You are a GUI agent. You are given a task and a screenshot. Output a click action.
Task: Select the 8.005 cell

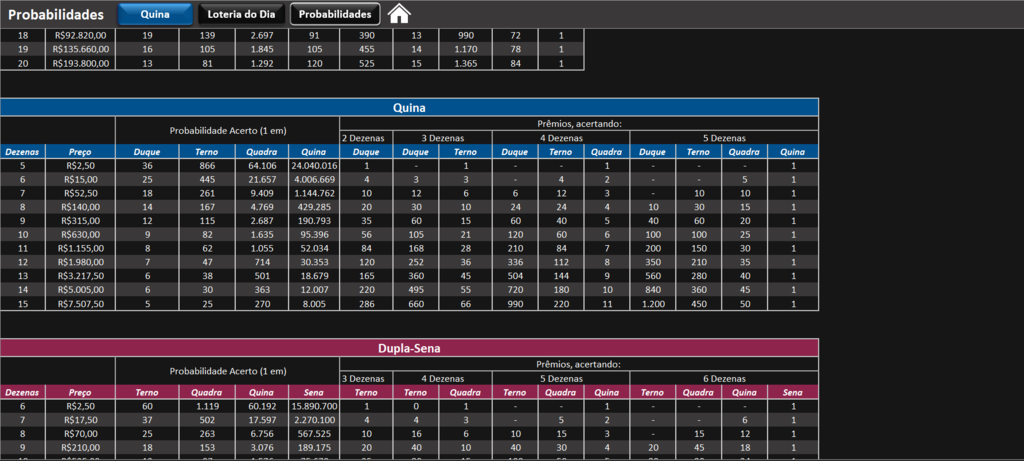point(314,304)
